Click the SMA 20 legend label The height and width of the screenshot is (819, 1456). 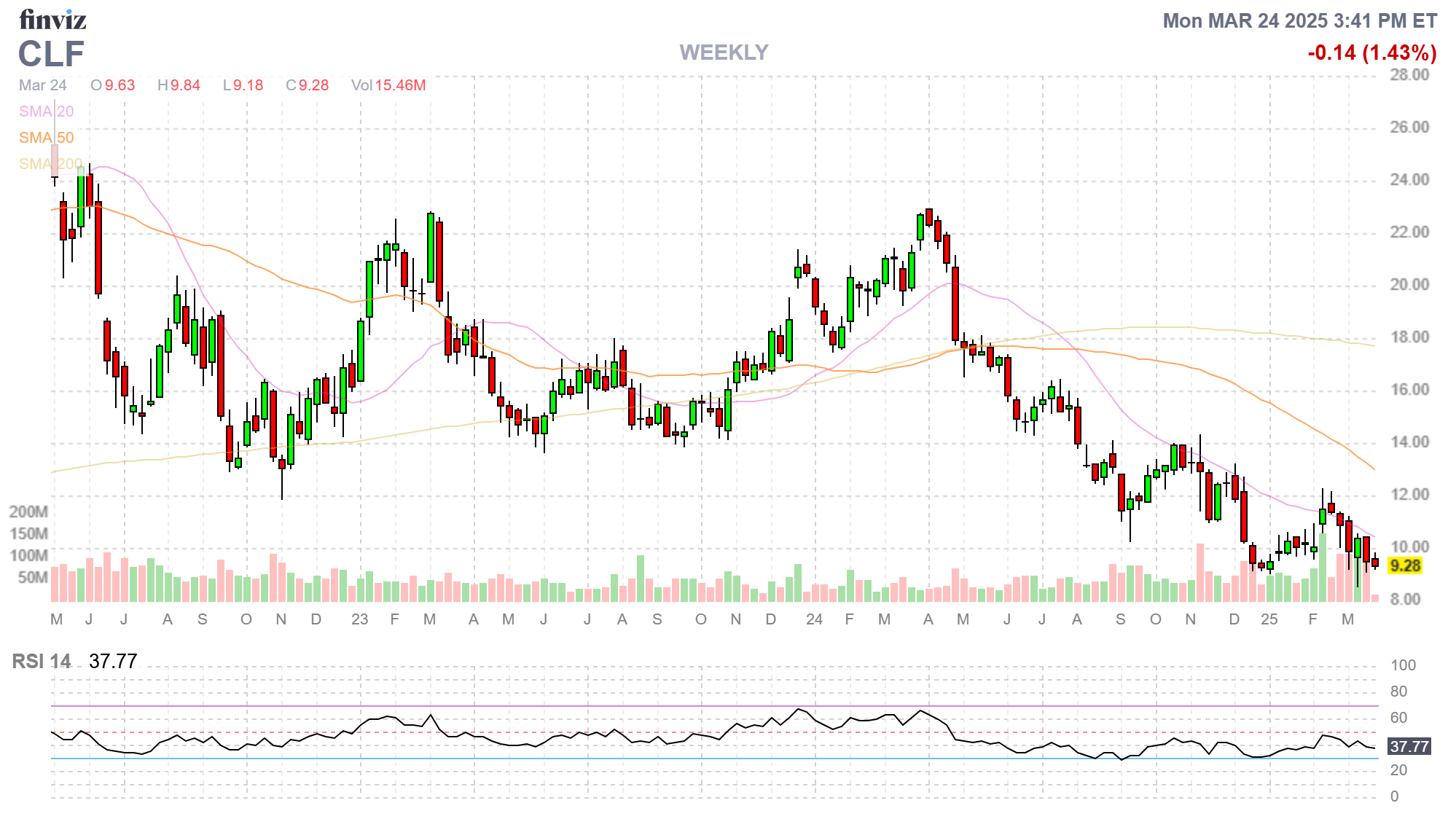pyautogui.click(x=46, y=111)
